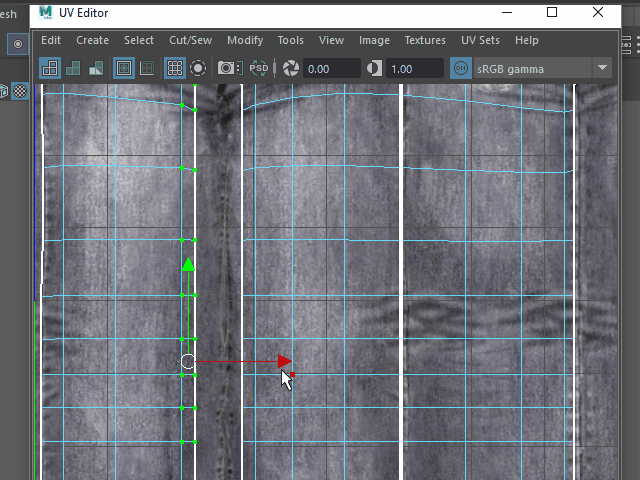The height and width of the screenshot is (480, 640).
Task: Toggle the color management ON button
Action: [x=461, y=68]
